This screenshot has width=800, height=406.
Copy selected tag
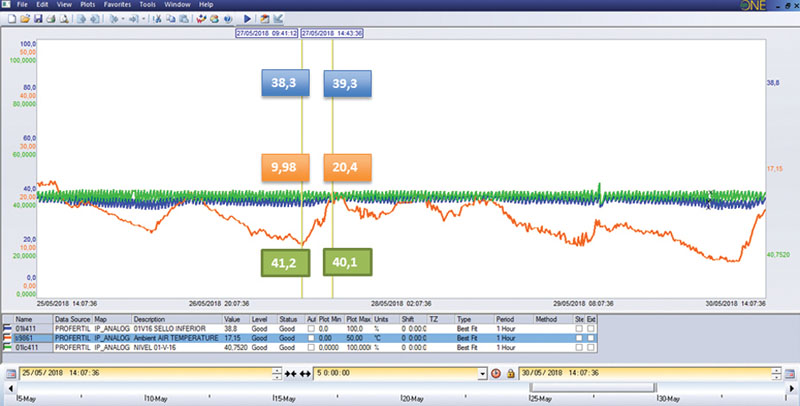coord(170,19)
